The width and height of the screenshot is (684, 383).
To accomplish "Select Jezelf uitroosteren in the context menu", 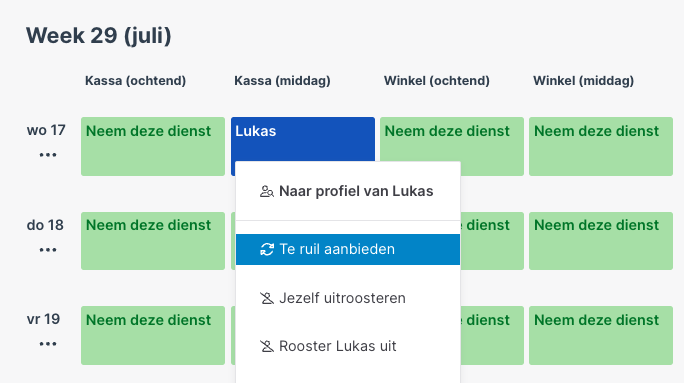I will coord(348,298).
